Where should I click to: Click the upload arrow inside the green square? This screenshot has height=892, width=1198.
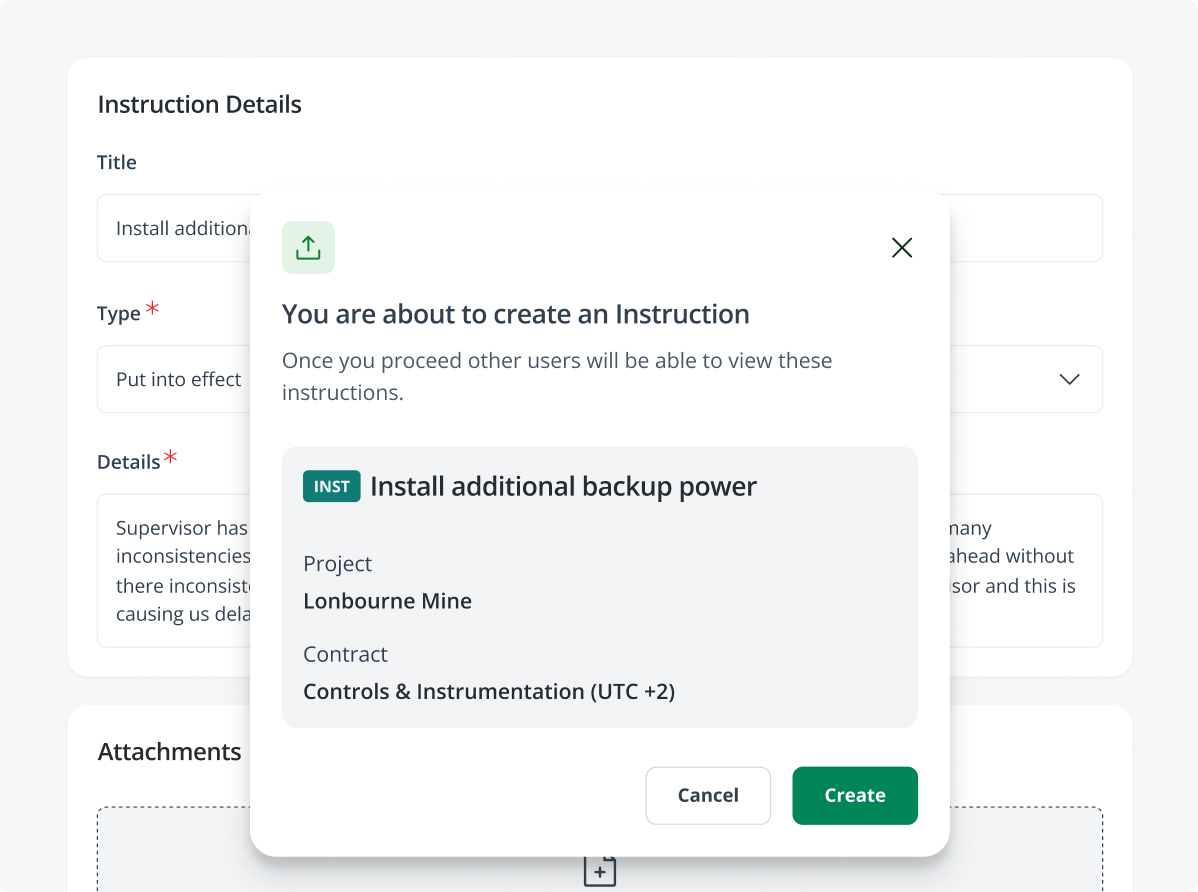tap(308, 247)
